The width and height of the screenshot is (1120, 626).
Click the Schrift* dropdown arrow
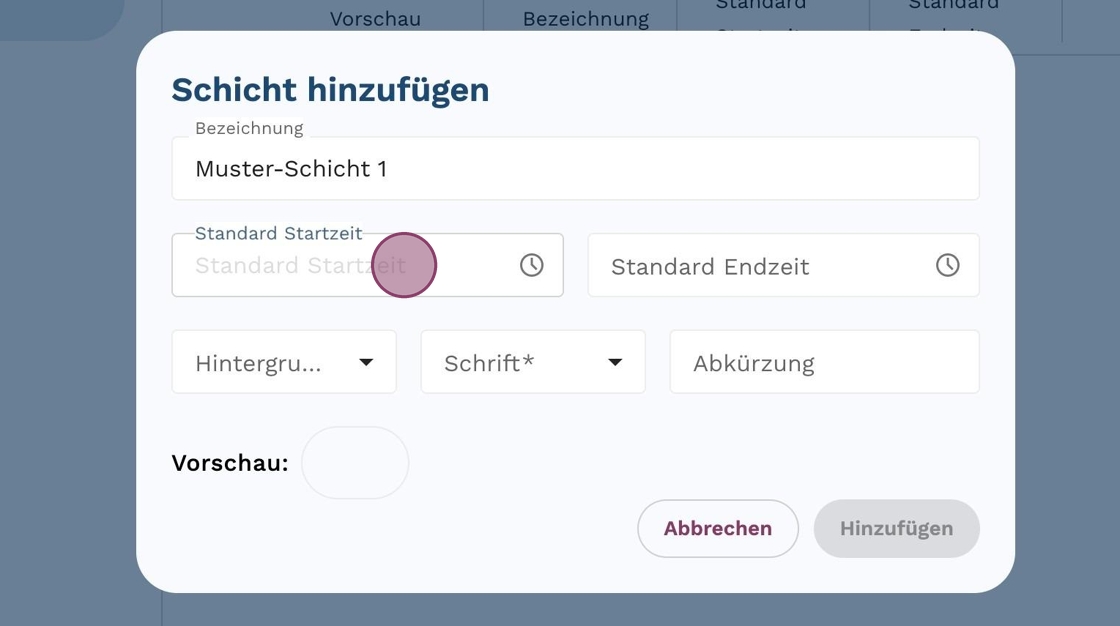tap(615, 362)
